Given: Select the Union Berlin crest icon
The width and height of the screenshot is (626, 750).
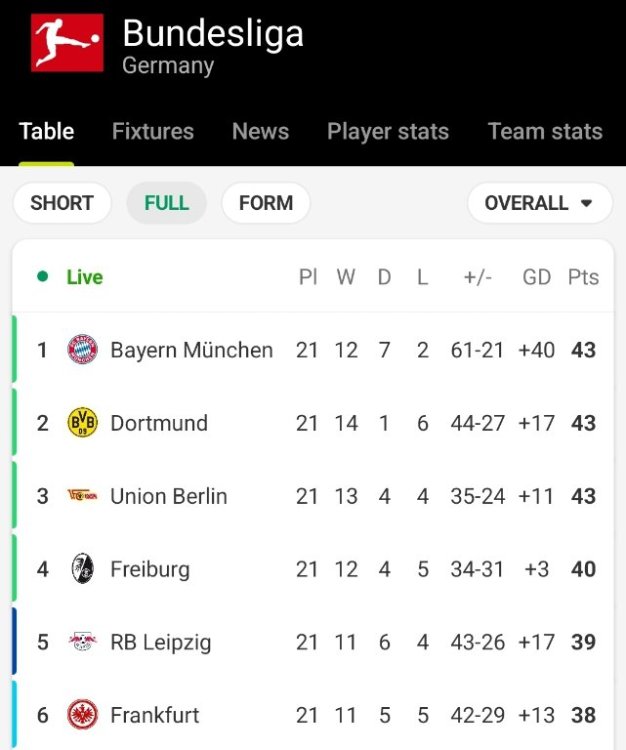Looking at the screenshot, I should click(x=82, y=496).
